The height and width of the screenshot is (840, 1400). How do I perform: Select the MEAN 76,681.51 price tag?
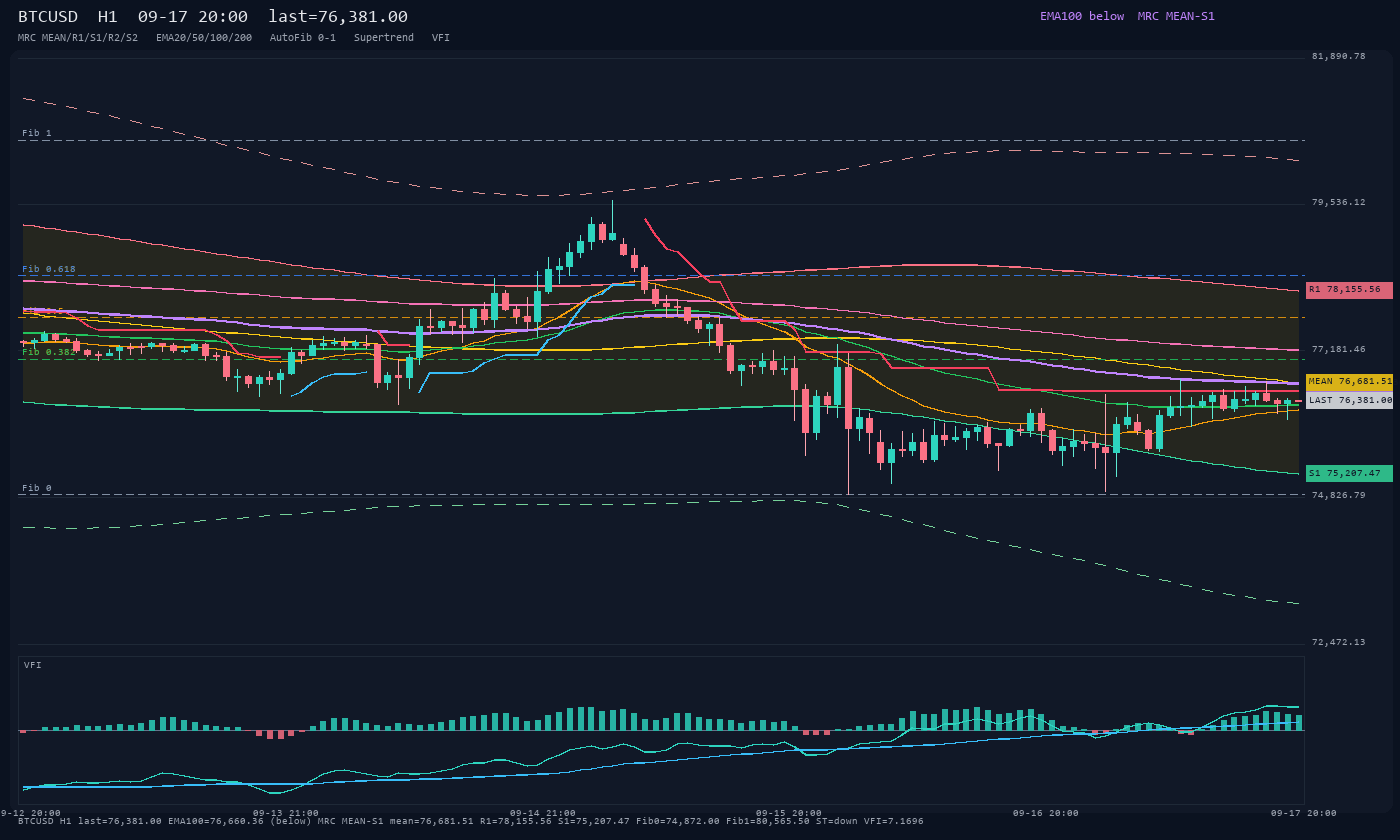click(1349, 382)
